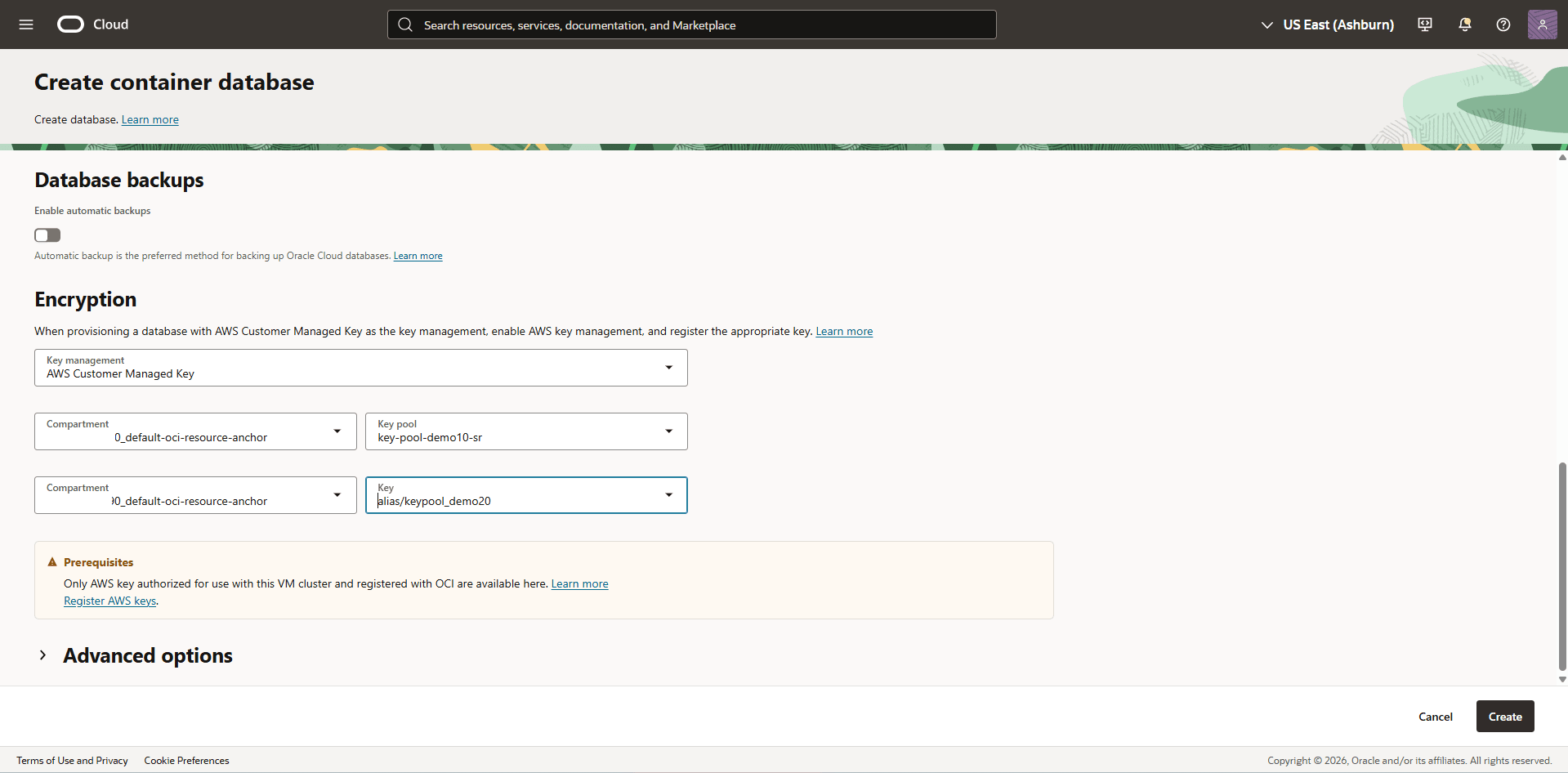Click the scrollbar up arrow
Viewport: 1568px width, 773px height.
click(x=1562, y=157)
